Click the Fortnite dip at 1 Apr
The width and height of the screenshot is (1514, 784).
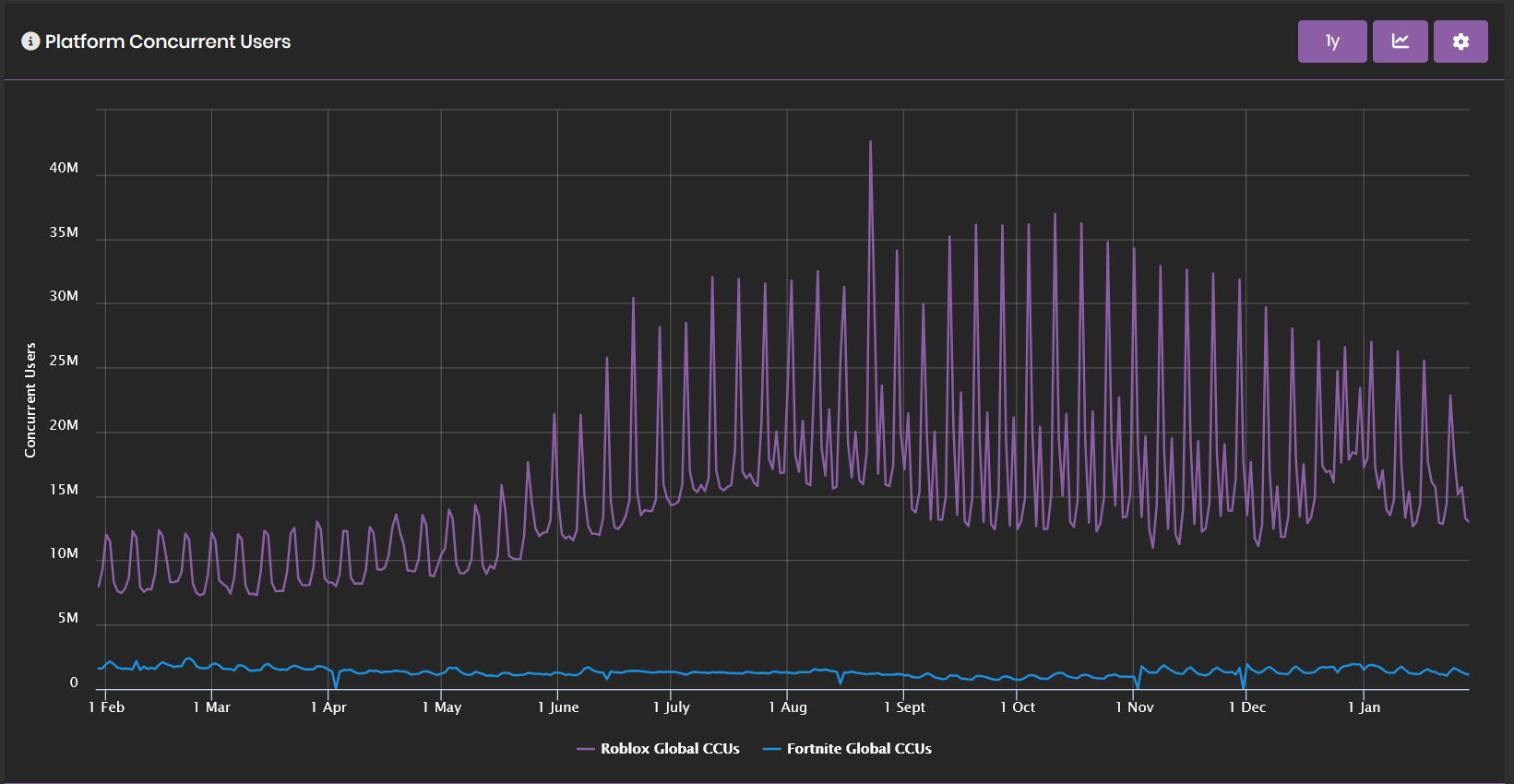(336, 685)
